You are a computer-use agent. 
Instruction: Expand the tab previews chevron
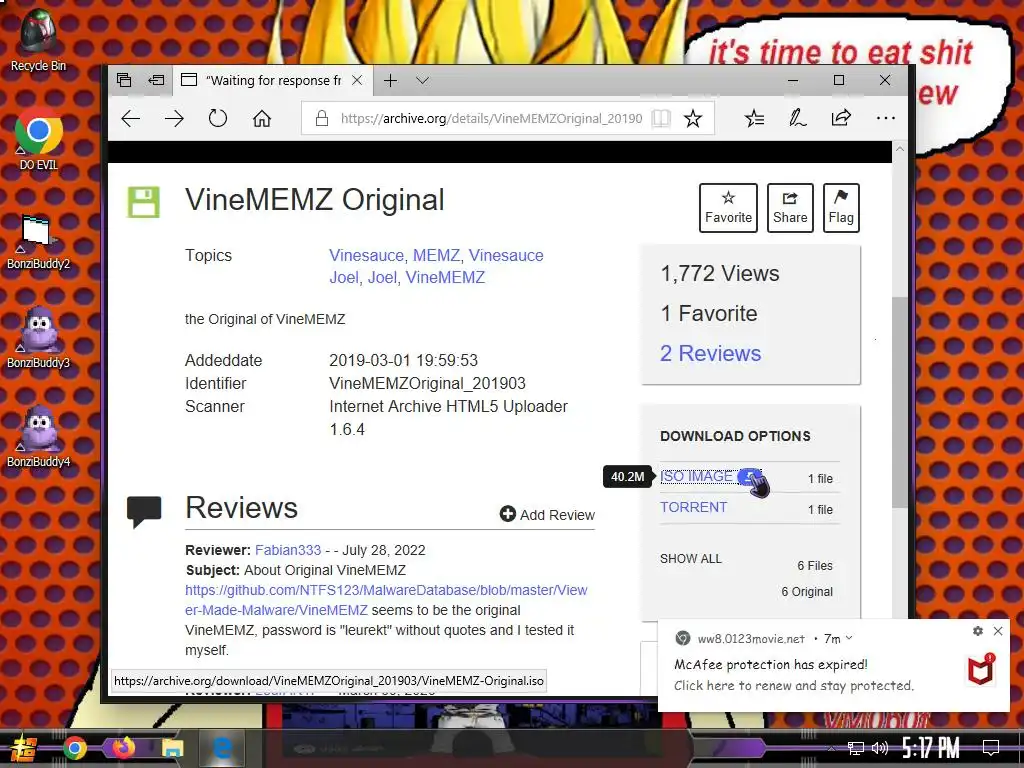(x=423, y=80)
